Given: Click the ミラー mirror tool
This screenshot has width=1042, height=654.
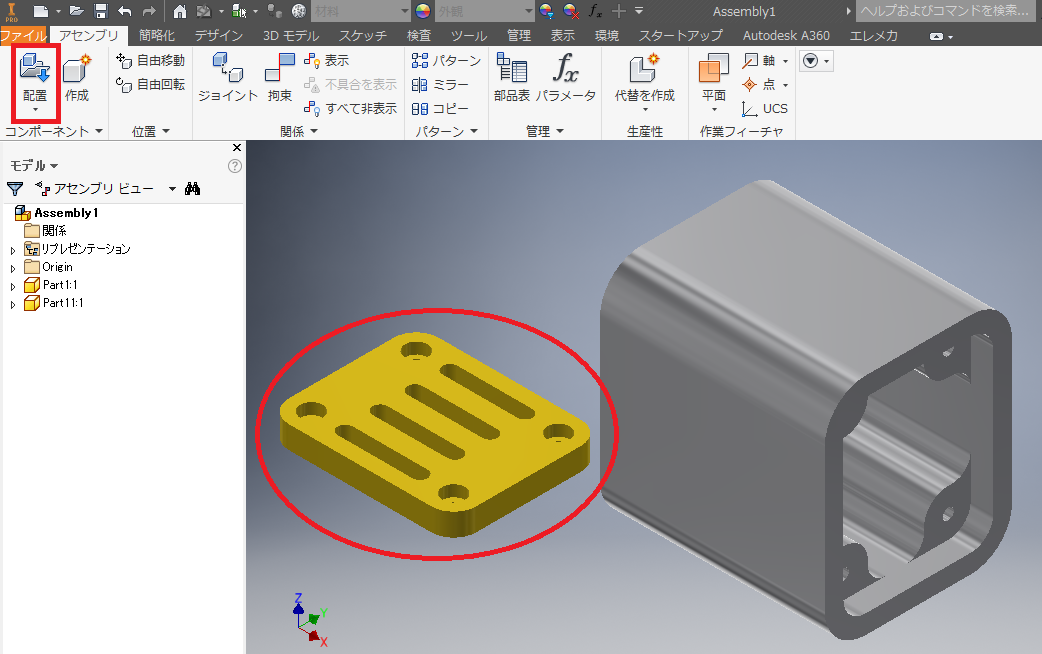Looking at the screenshot, I should [440, 84].
